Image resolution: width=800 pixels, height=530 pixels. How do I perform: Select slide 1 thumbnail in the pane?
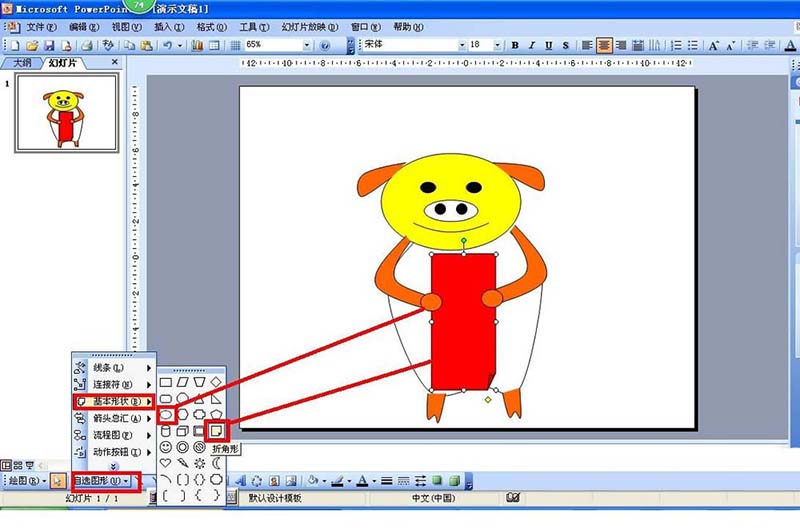click(67, 112)
